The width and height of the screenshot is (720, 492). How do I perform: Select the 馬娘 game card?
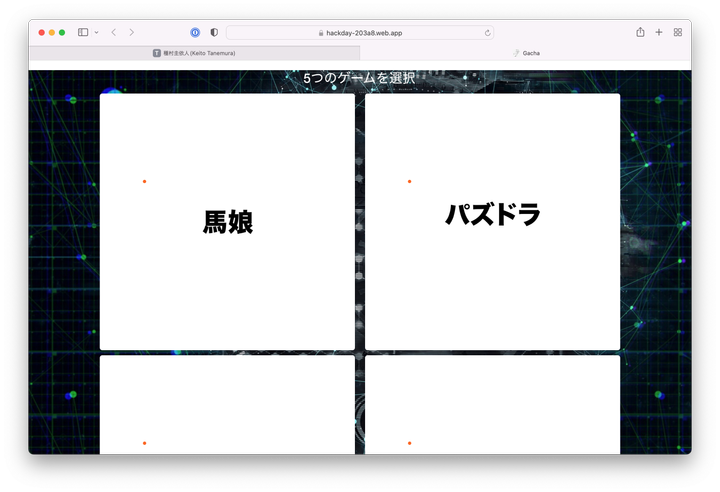click(x=227, y=222)
